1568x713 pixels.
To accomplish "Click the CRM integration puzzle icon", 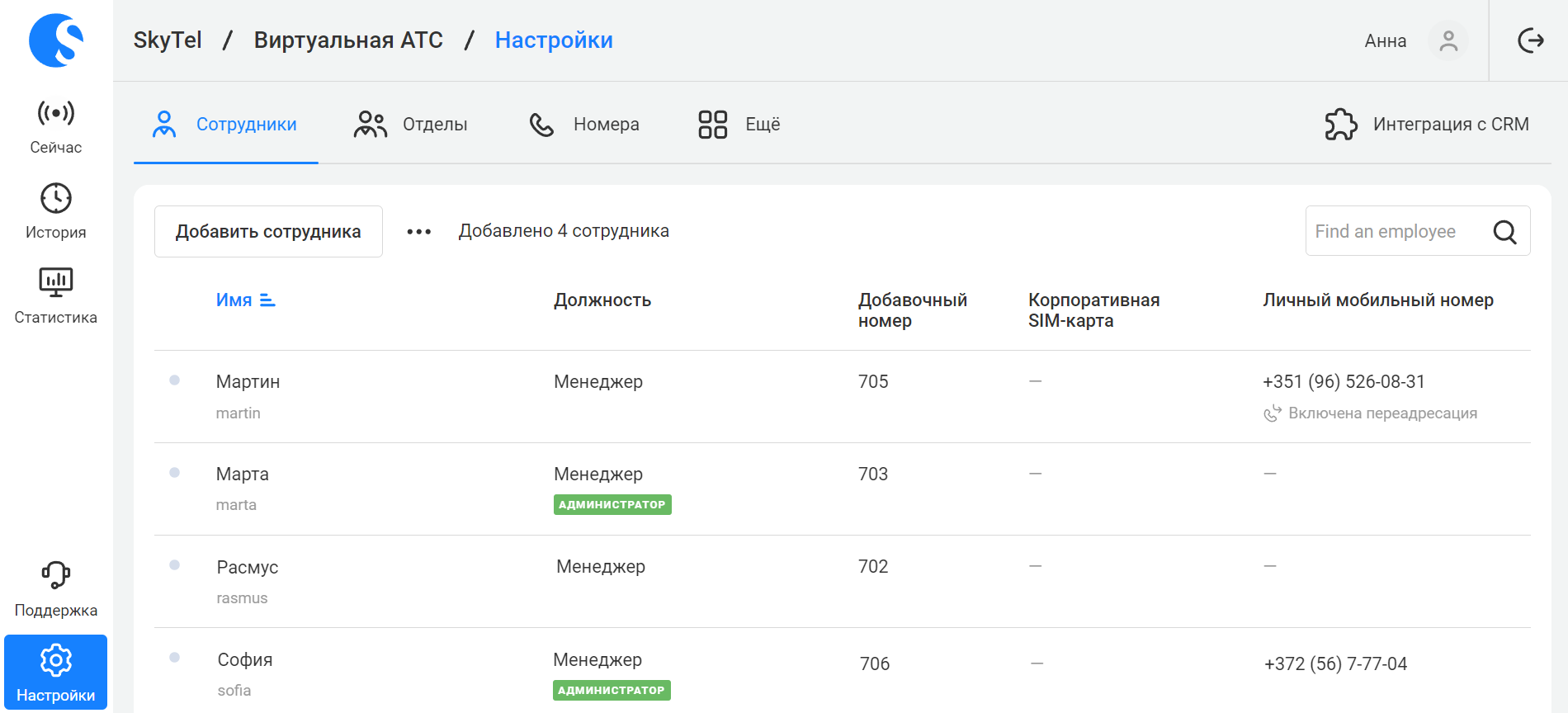I will point(1341,125).
